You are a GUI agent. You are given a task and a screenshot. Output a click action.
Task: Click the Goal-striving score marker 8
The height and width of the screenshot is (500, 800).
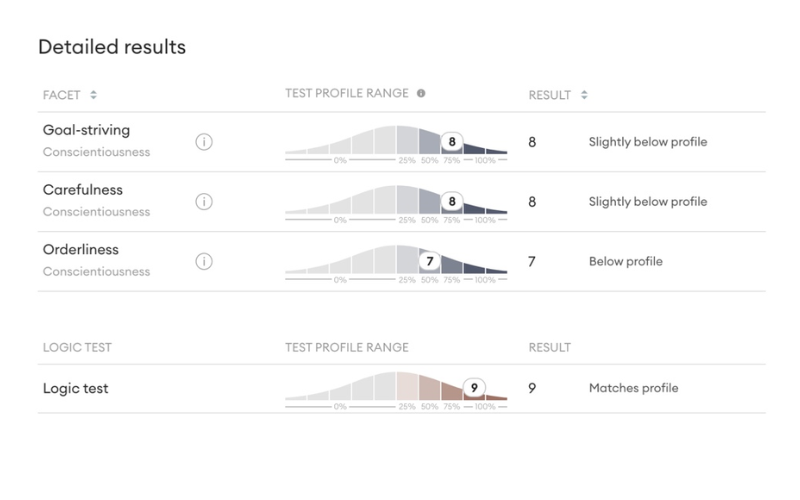coord(453,142)
